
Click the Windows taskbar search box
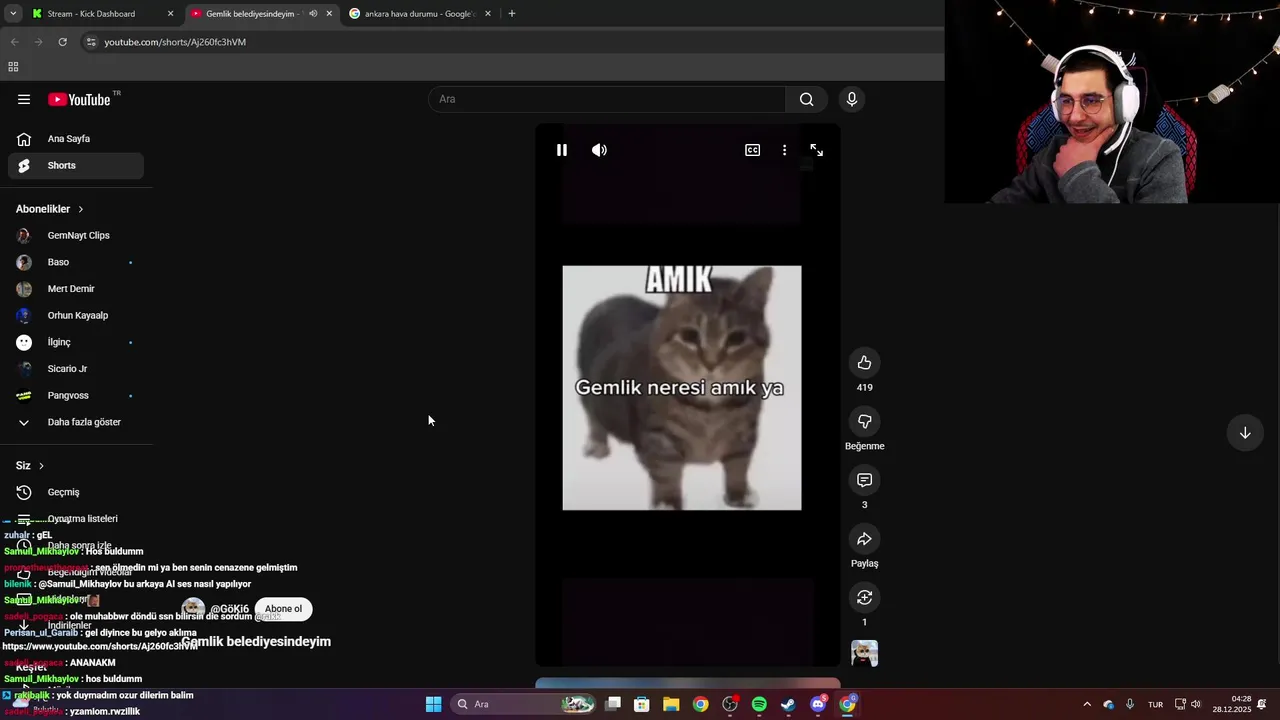(x=524, y=704)
